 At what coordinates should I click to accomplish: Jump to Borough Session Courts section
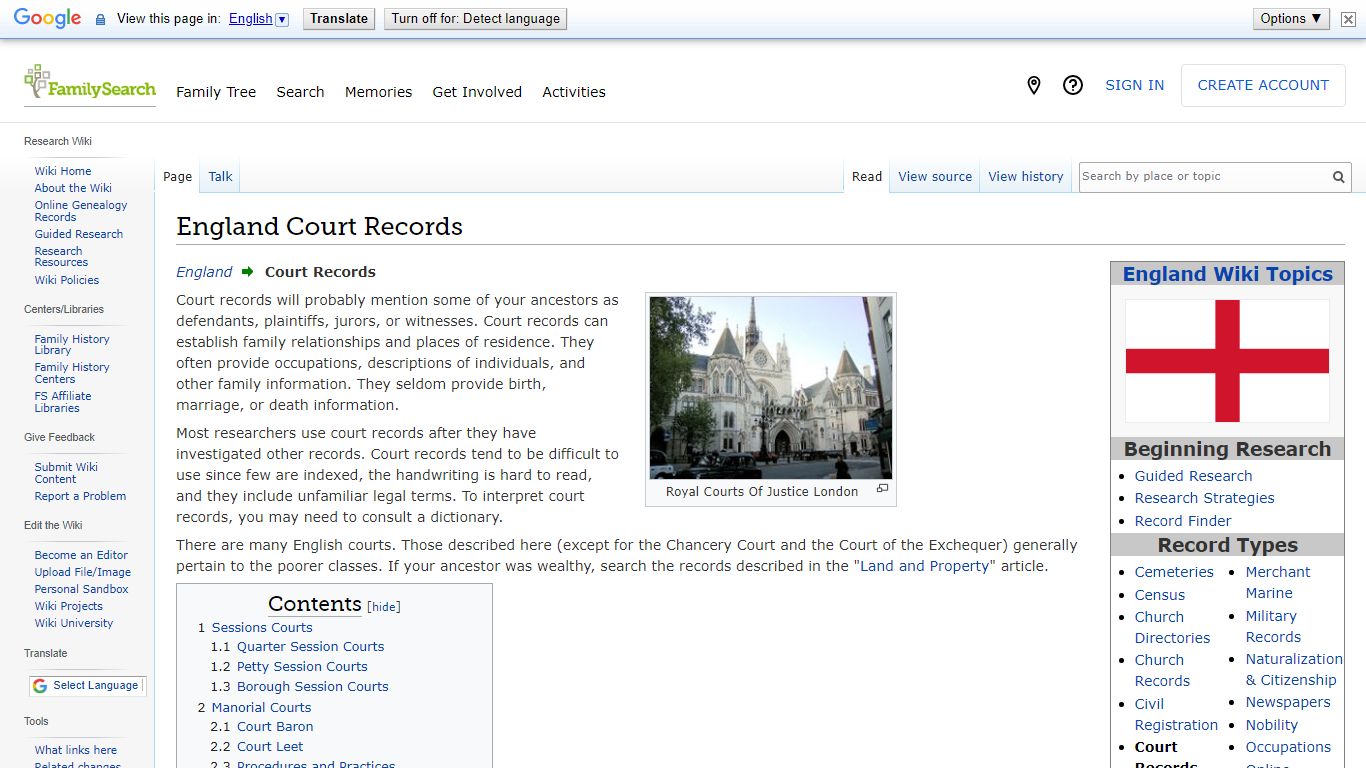313,687
